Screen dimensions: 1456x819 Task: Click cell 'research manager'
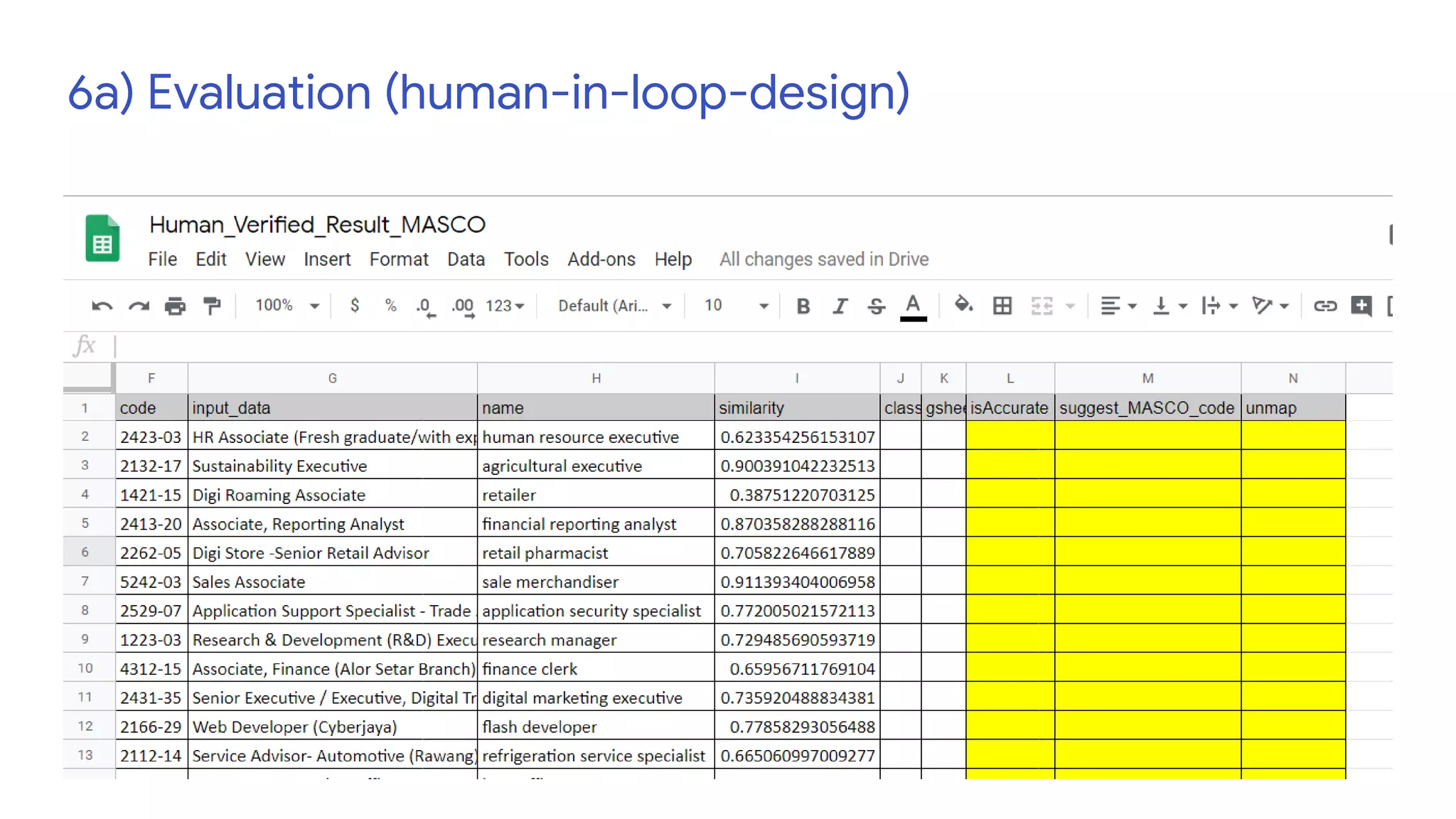click(x=596, y=640)
